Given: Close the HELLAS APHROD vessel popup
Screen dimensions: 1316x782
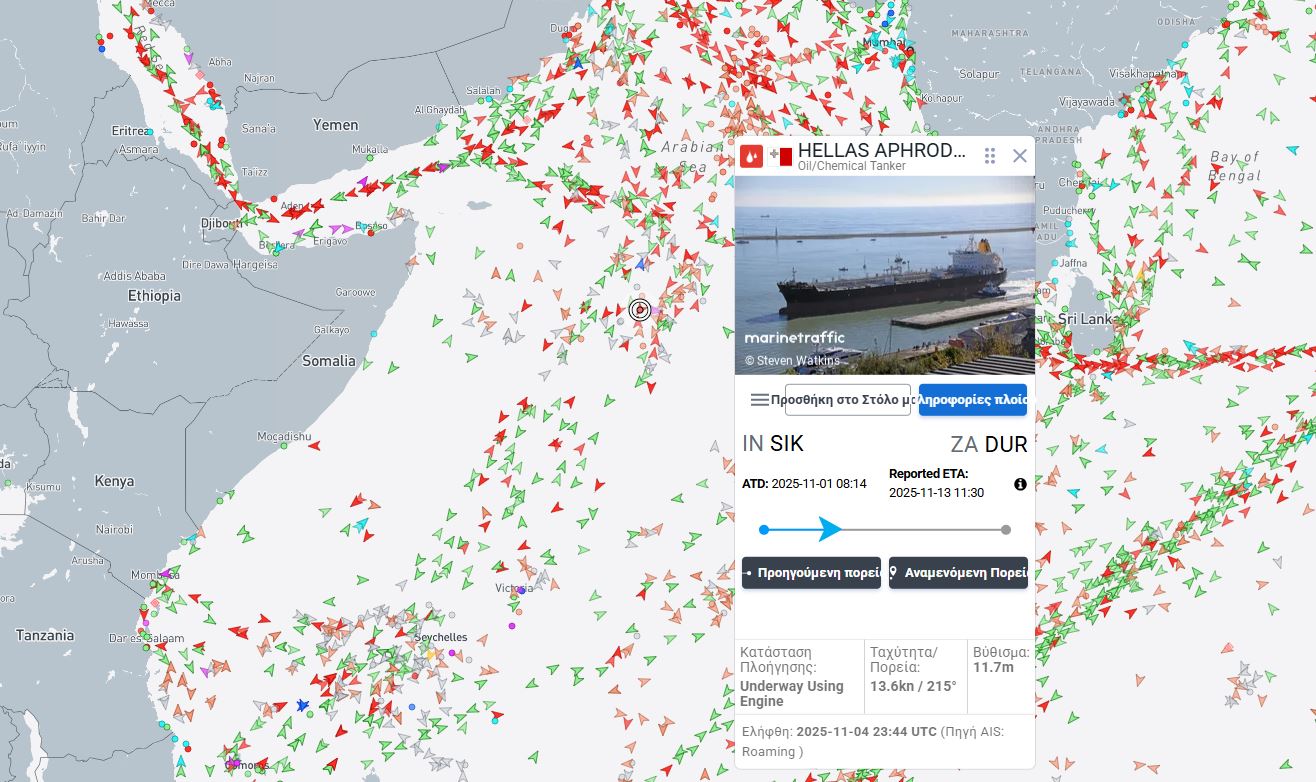Looking at the screenshot, I should tap(1020, 156).
